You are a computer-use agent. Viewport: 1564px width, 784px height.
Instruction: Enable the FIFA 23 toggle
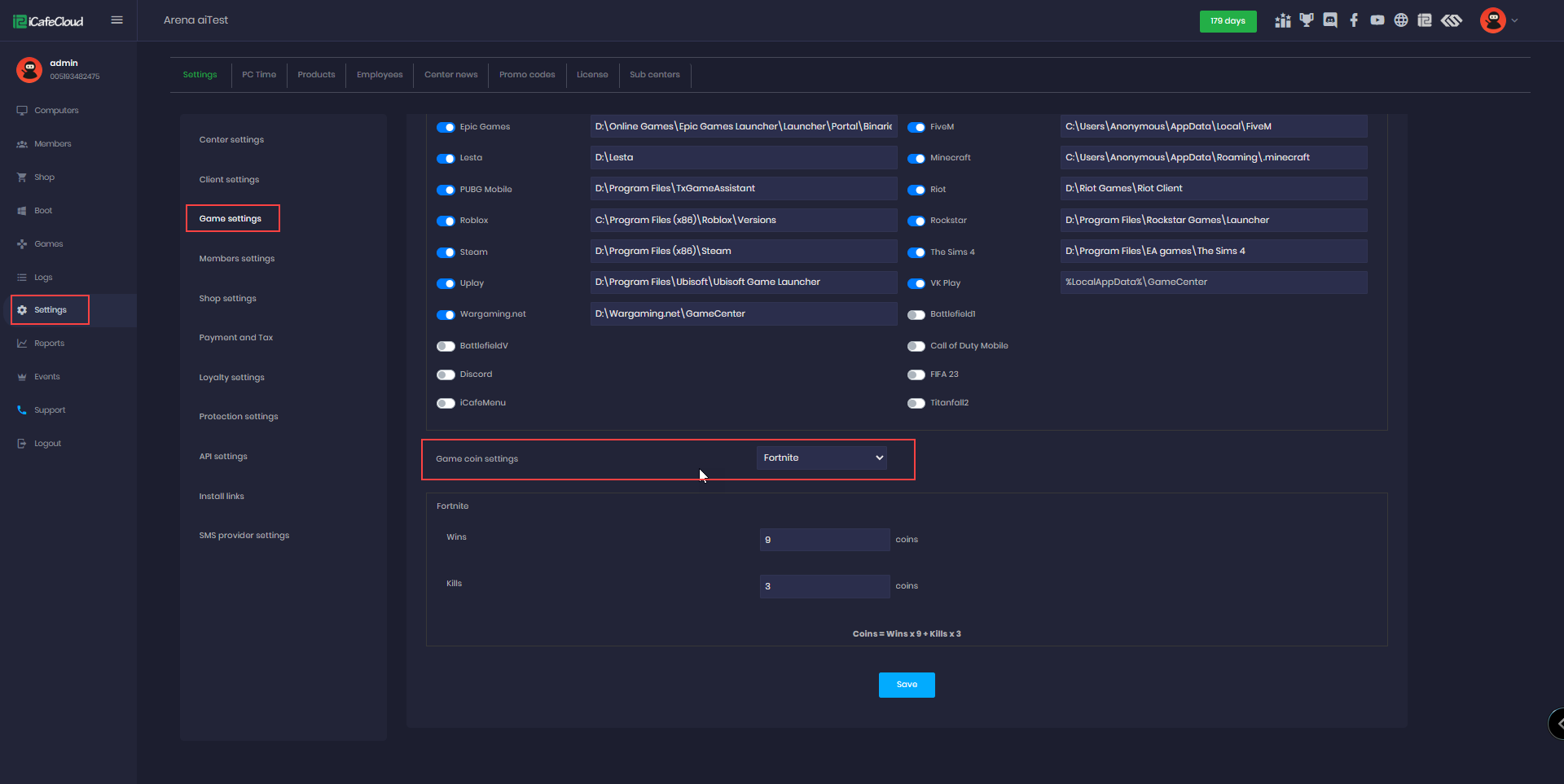pos(916,374)
